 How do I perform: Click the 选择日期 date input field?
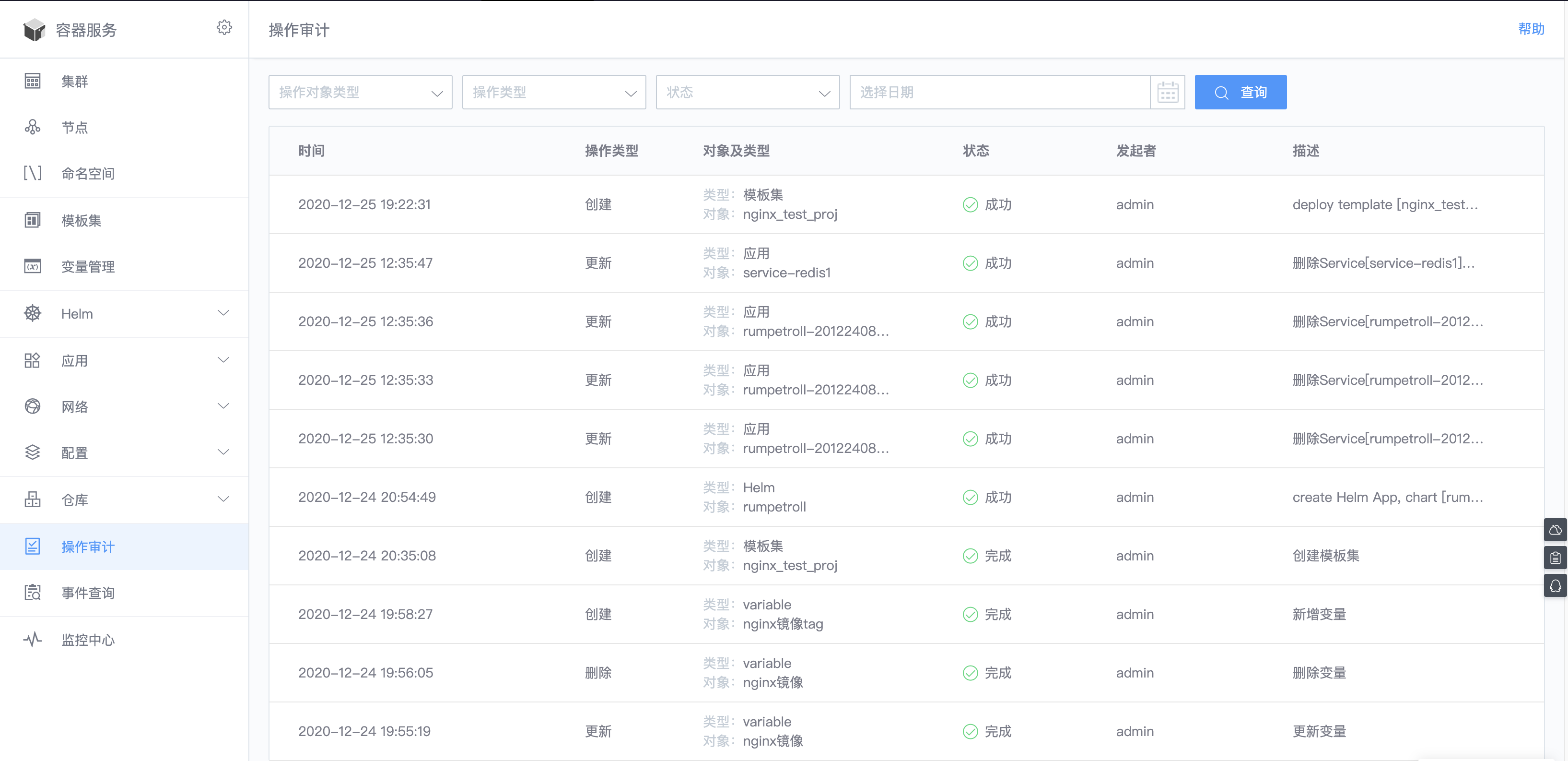pyautogui.click(x=999, y=93)
